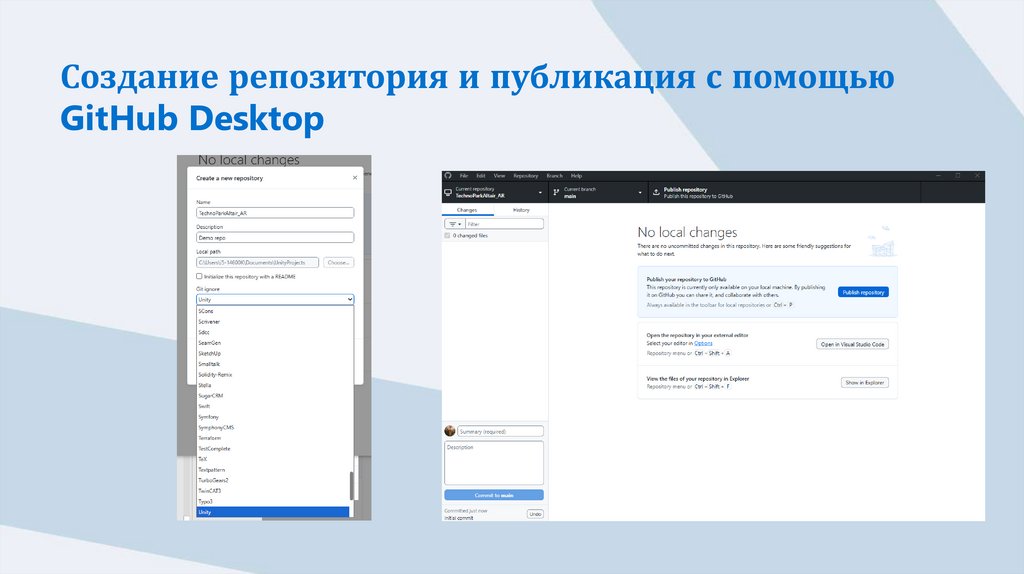This screenshot has height=574, width=1024.
Task: Click the blue Publish repository button
Action: pos(863,292)
